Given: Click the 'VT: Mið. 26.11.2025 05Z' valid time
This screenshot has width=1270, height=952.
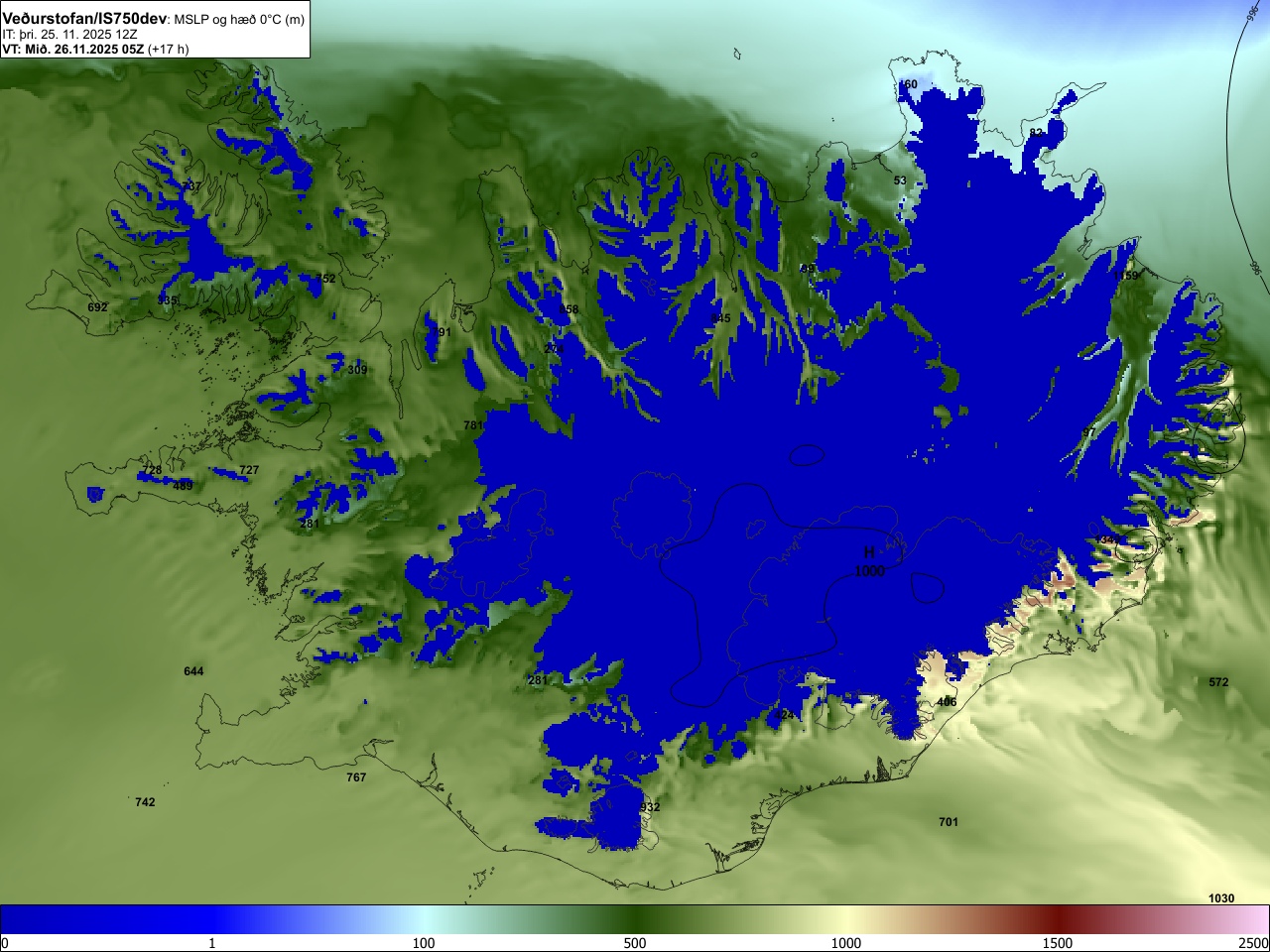Looking at the screenshot, I should point(72,49).
